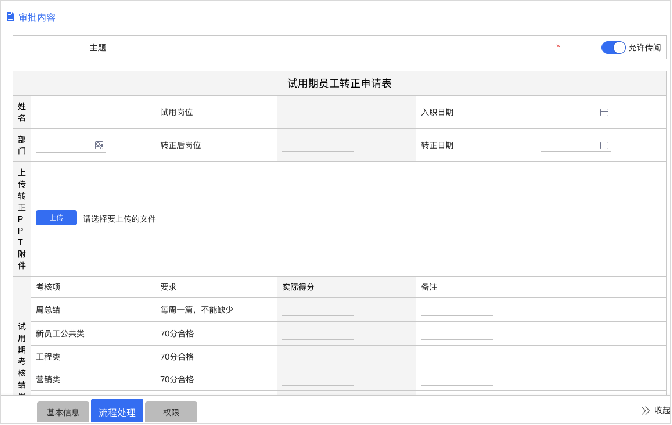Click the 转正后岗位 label
672x425 pixels.
click(x=181, y=146)
